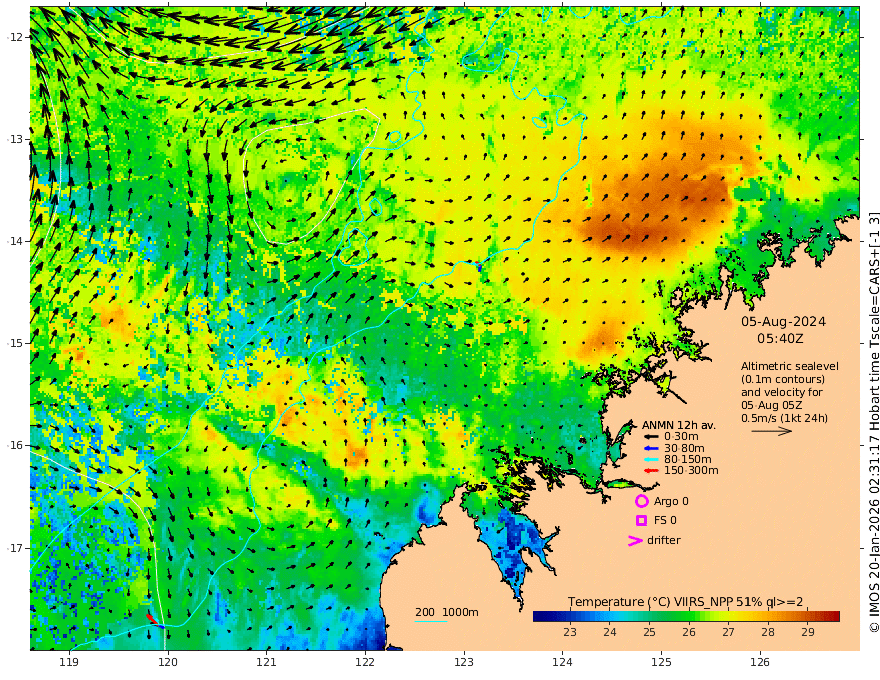
Task: Click the time text 05:40Z
Action: (780, 339)
